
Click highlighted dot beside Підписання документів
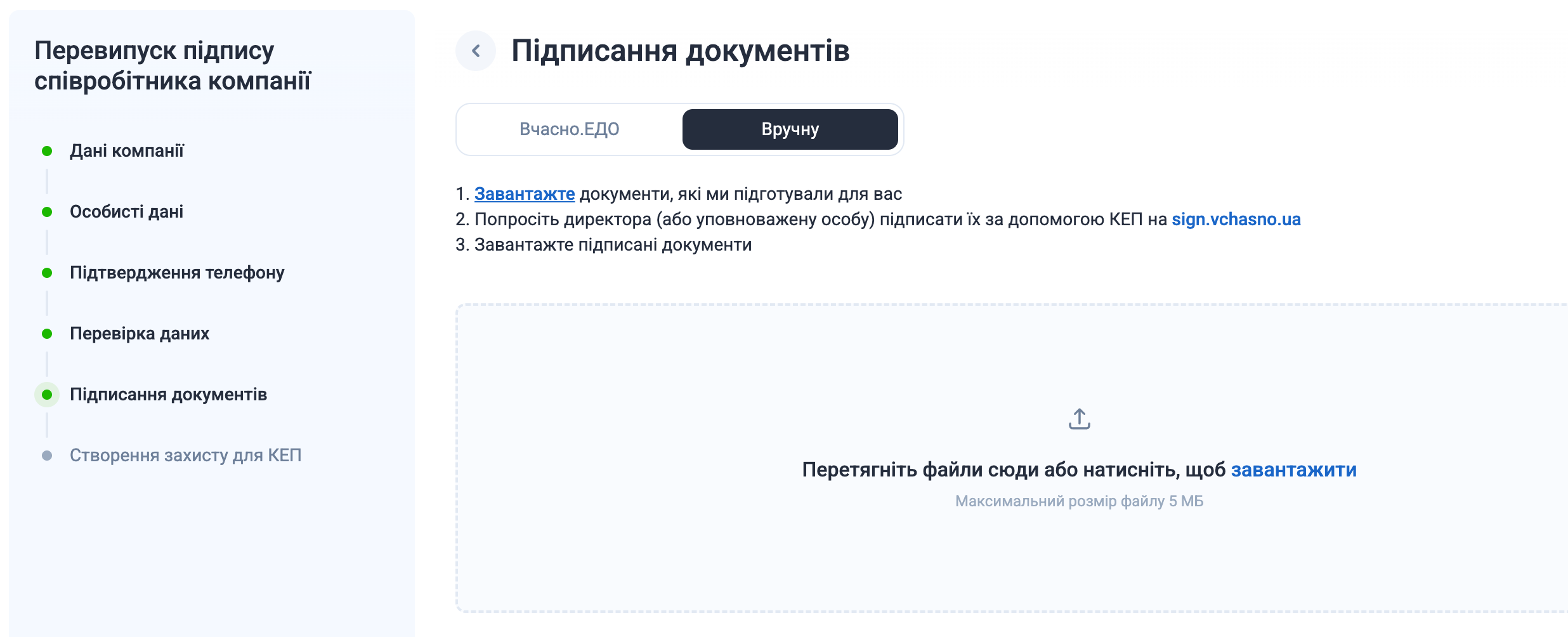tap(47, 395)
